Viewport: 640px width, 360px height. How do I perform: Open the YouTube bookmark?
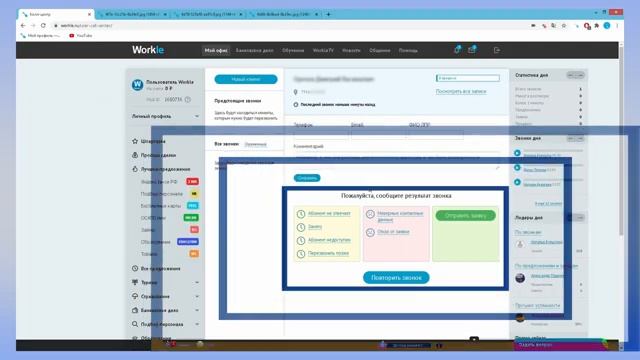80,36
